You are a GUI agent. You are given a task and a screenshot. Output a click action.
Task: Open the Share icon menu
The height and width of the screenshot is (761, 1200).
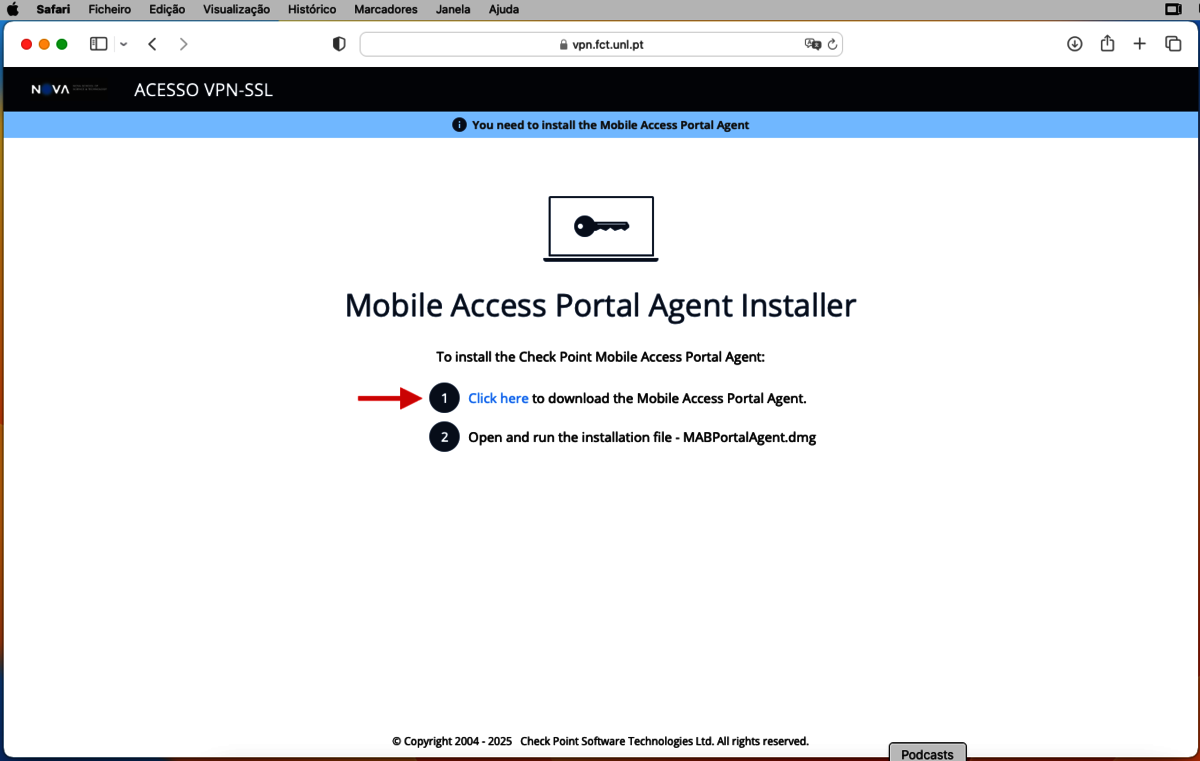pyautogui.click(x=1107, y=44)
